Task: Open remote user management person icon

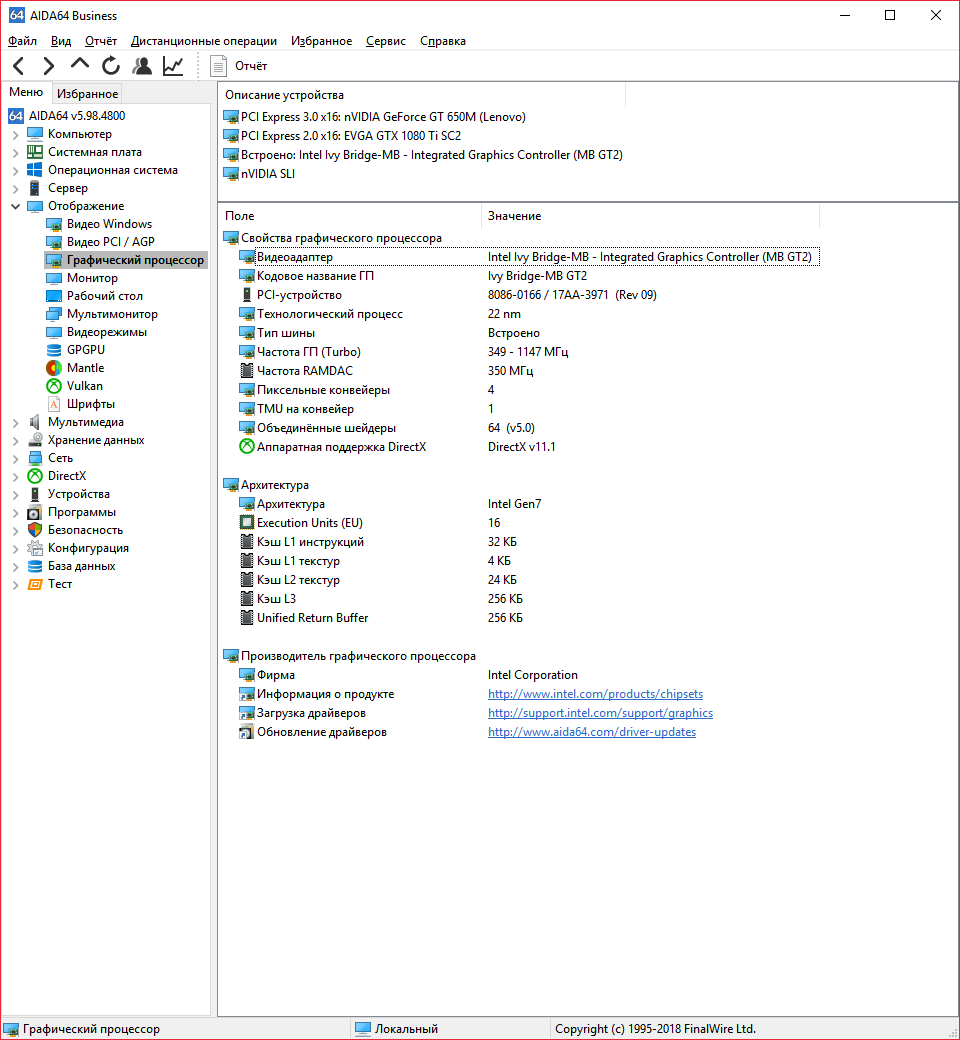Action: (x=142, y=66)
